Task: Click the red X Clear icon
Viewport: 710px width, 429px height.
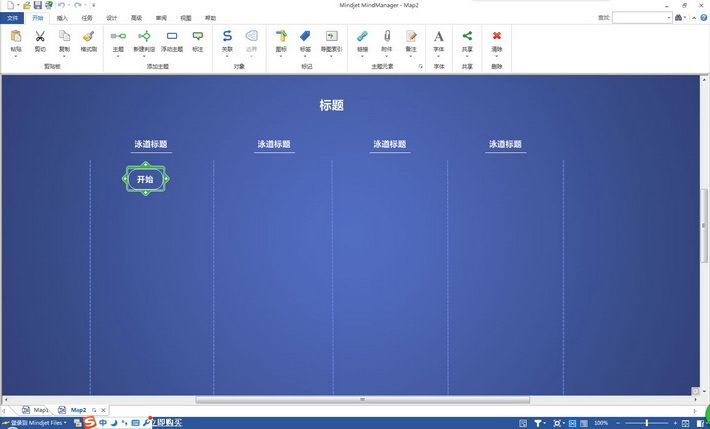Action: [497, 35]
